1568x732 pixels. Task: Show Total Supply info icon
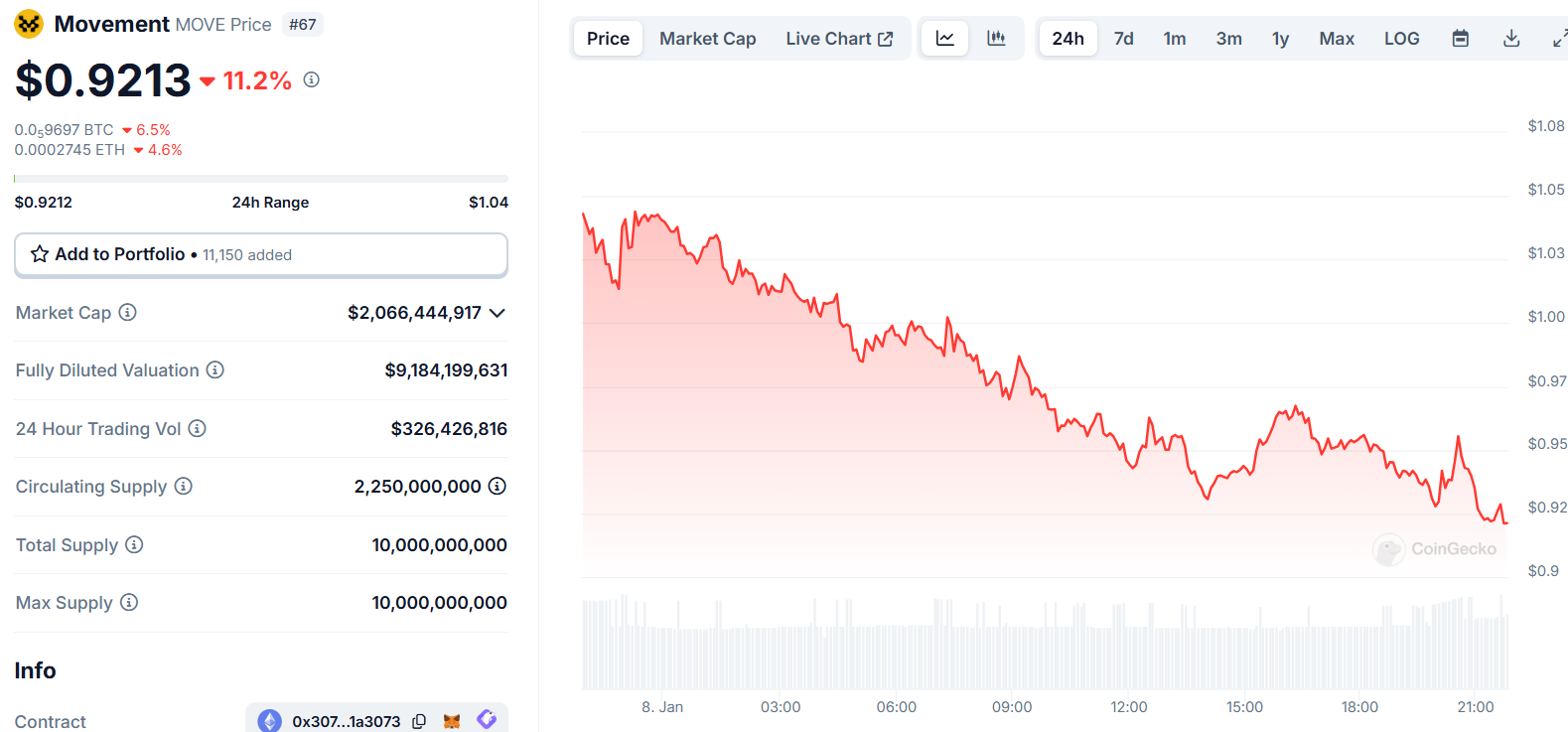[134, 544]
